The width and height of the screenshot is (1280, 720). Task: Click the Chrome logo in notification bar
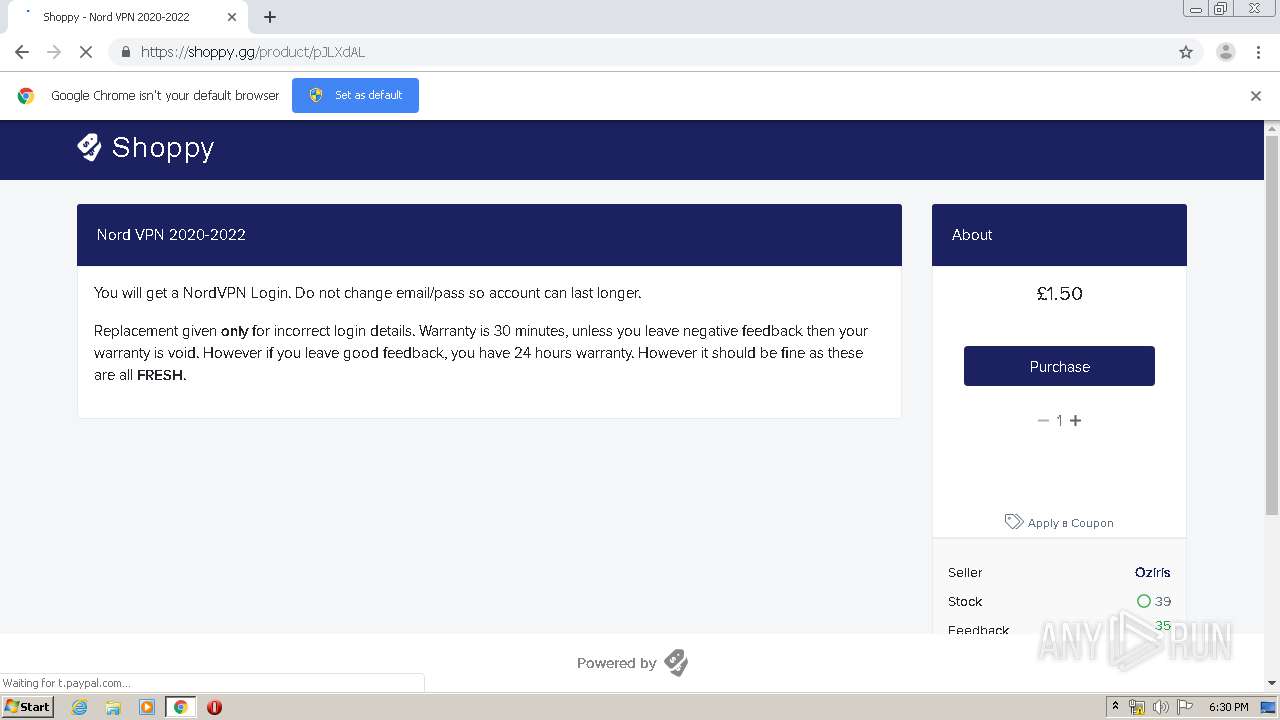(26, 96)
